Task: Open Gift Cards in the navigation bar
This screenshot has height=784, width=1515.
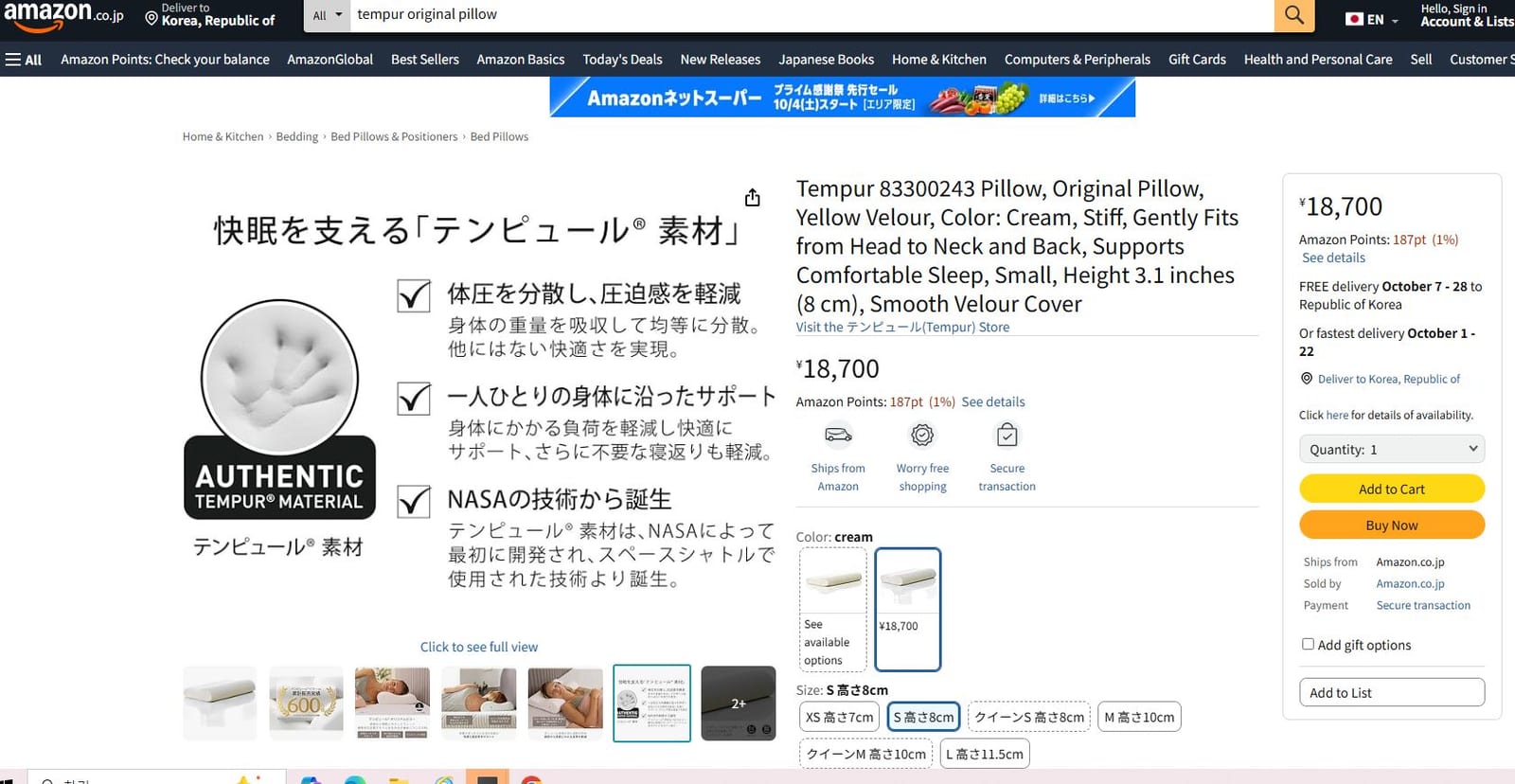Action: click(1197, 60)
